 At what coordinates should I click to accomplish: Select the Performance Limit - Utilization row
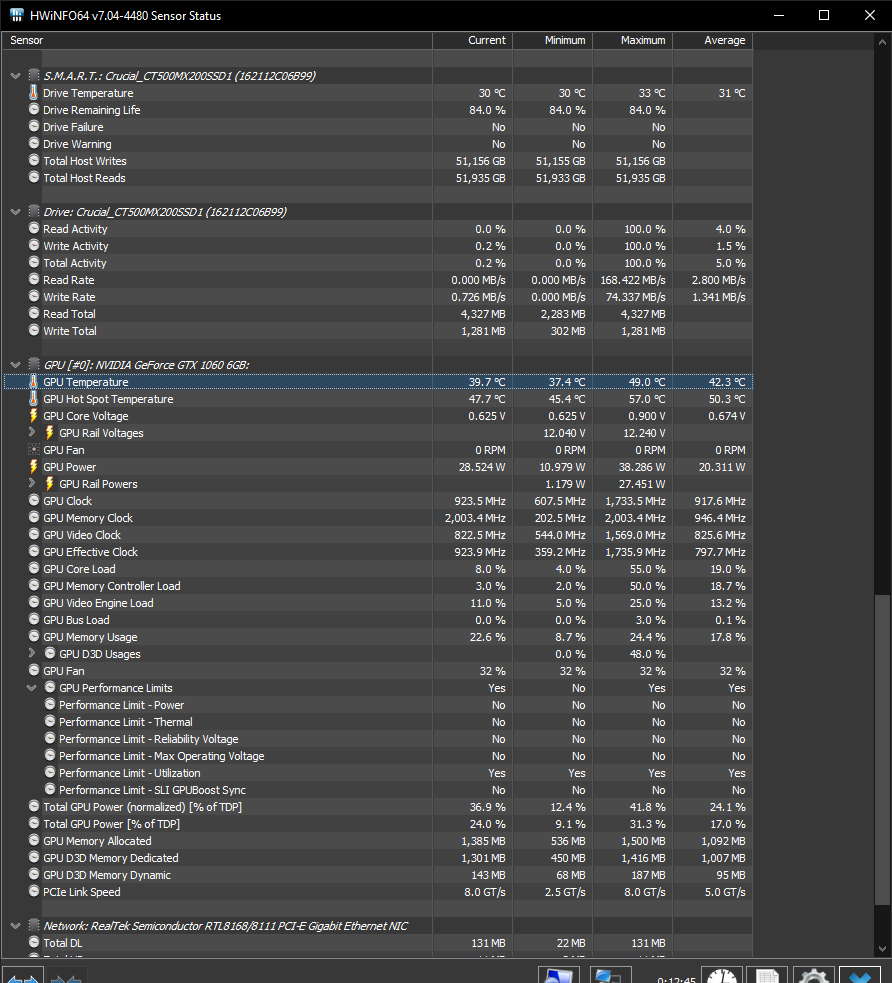(378, 773)
